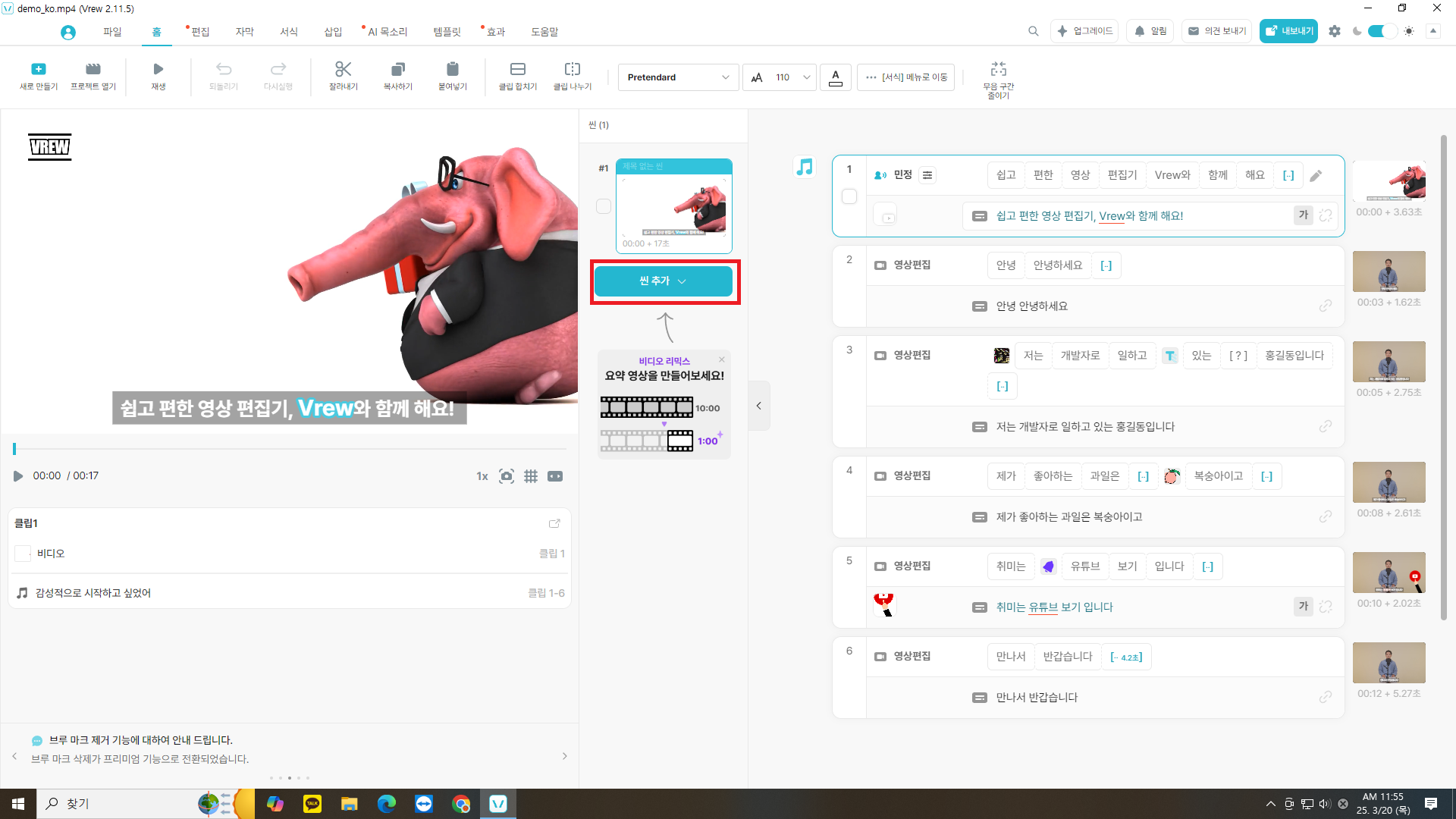The height and width of the screenshot is (819, 1456).
Task: Check the checkbox on clip 1
Action: (x=849, y=196)
